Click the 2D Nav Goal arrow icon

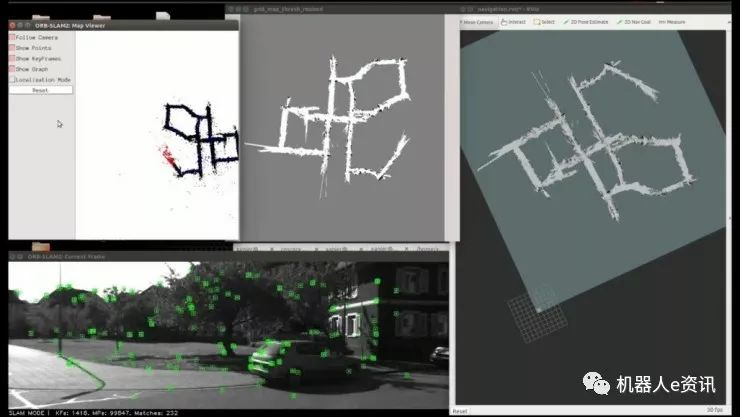[x=620, y=22]
